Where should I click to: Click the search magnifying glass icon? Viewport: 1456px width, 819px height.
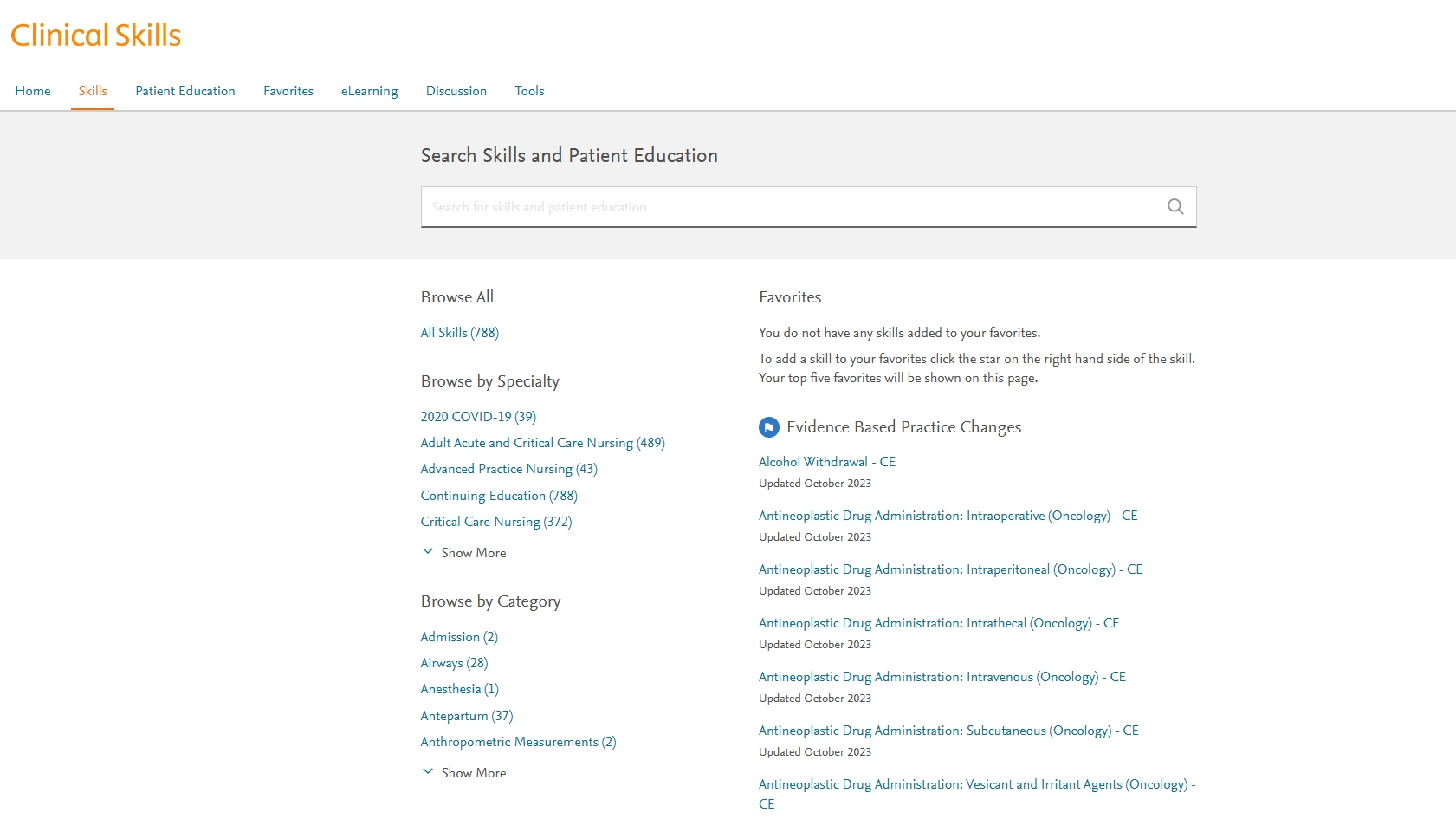point(1175,207)
